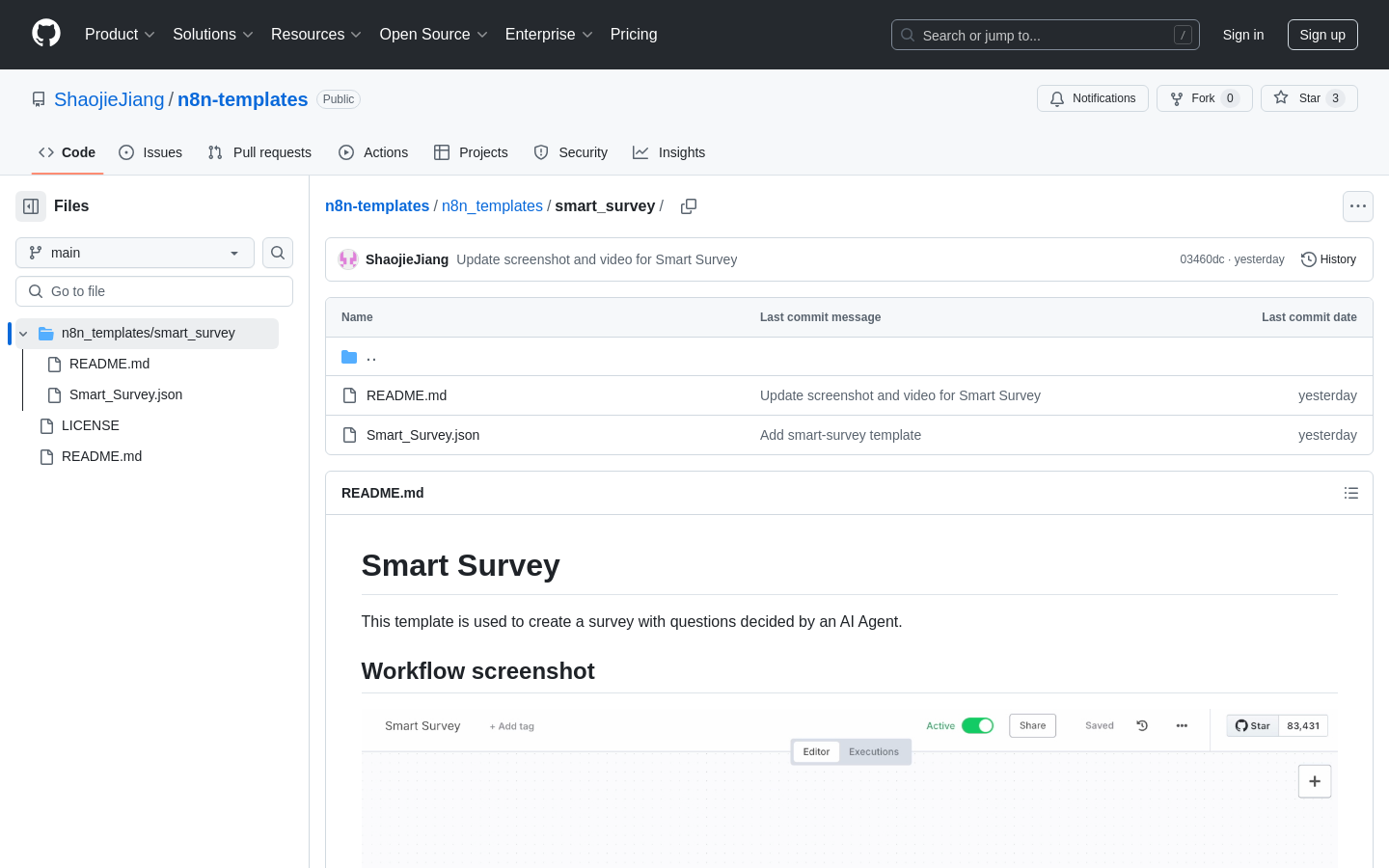Open the 'Add smart-survey template' commit message
1389x868 pixels.
[840, 435]
